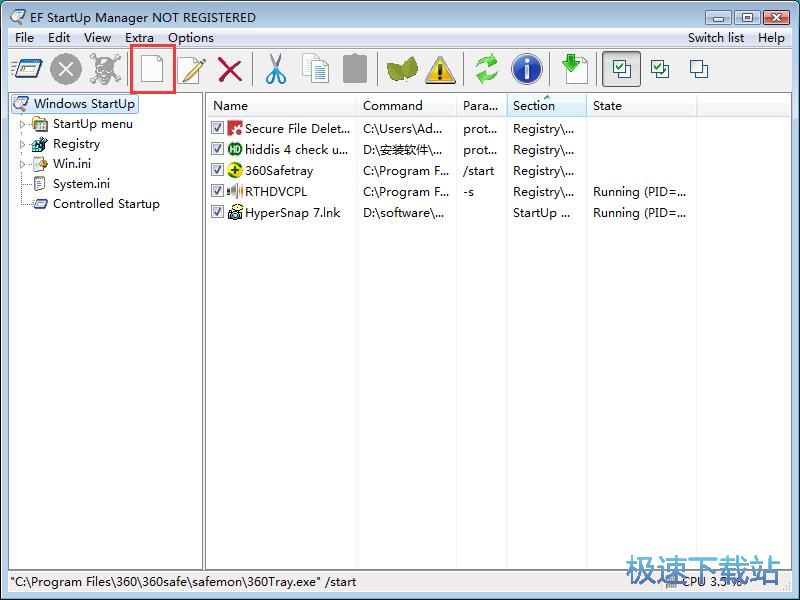Select Controlled Startup in the tree

pos(106,204)
